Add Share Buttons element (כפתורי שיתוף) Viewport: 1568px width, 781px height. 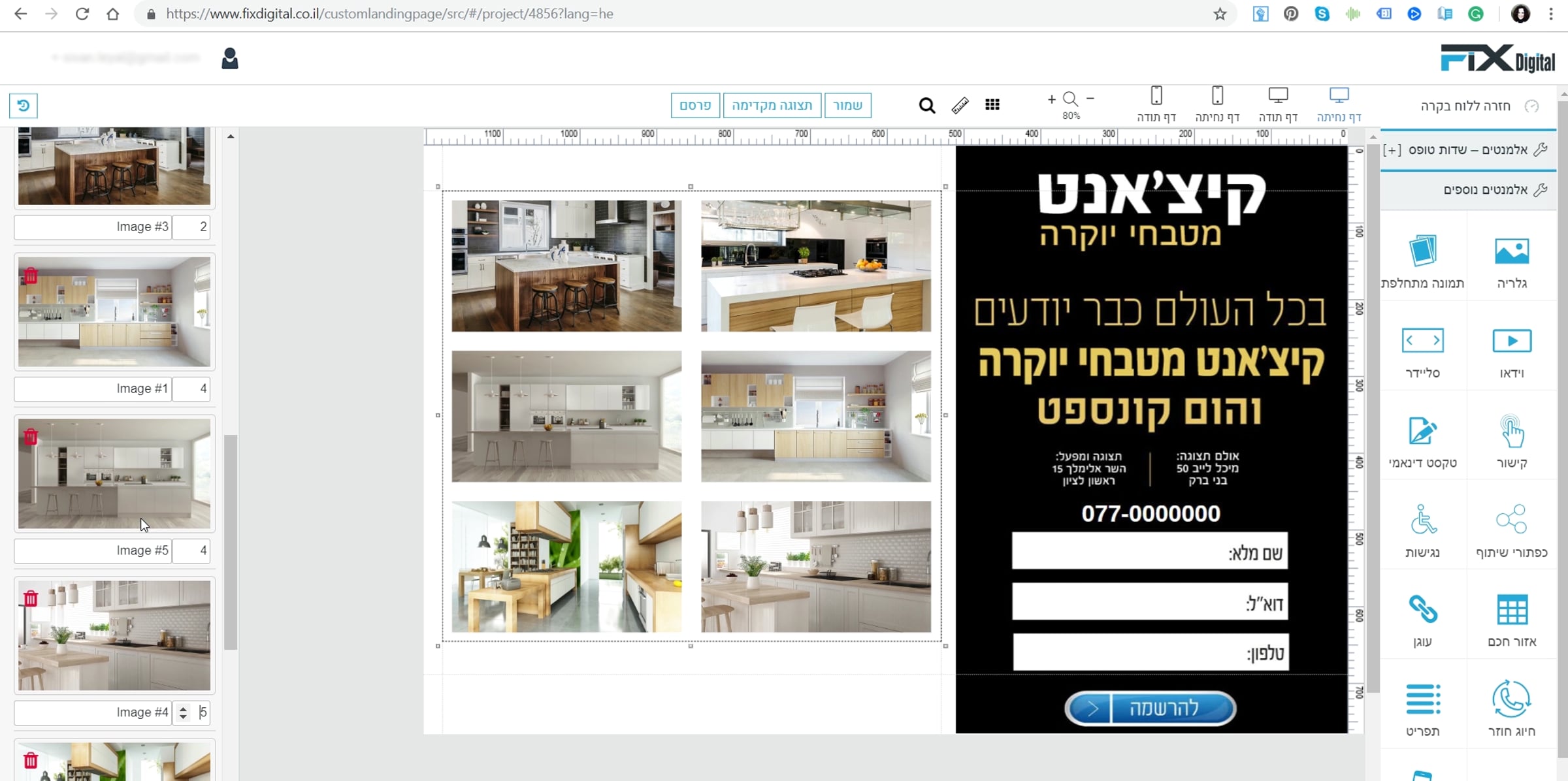pos(1511,531)
